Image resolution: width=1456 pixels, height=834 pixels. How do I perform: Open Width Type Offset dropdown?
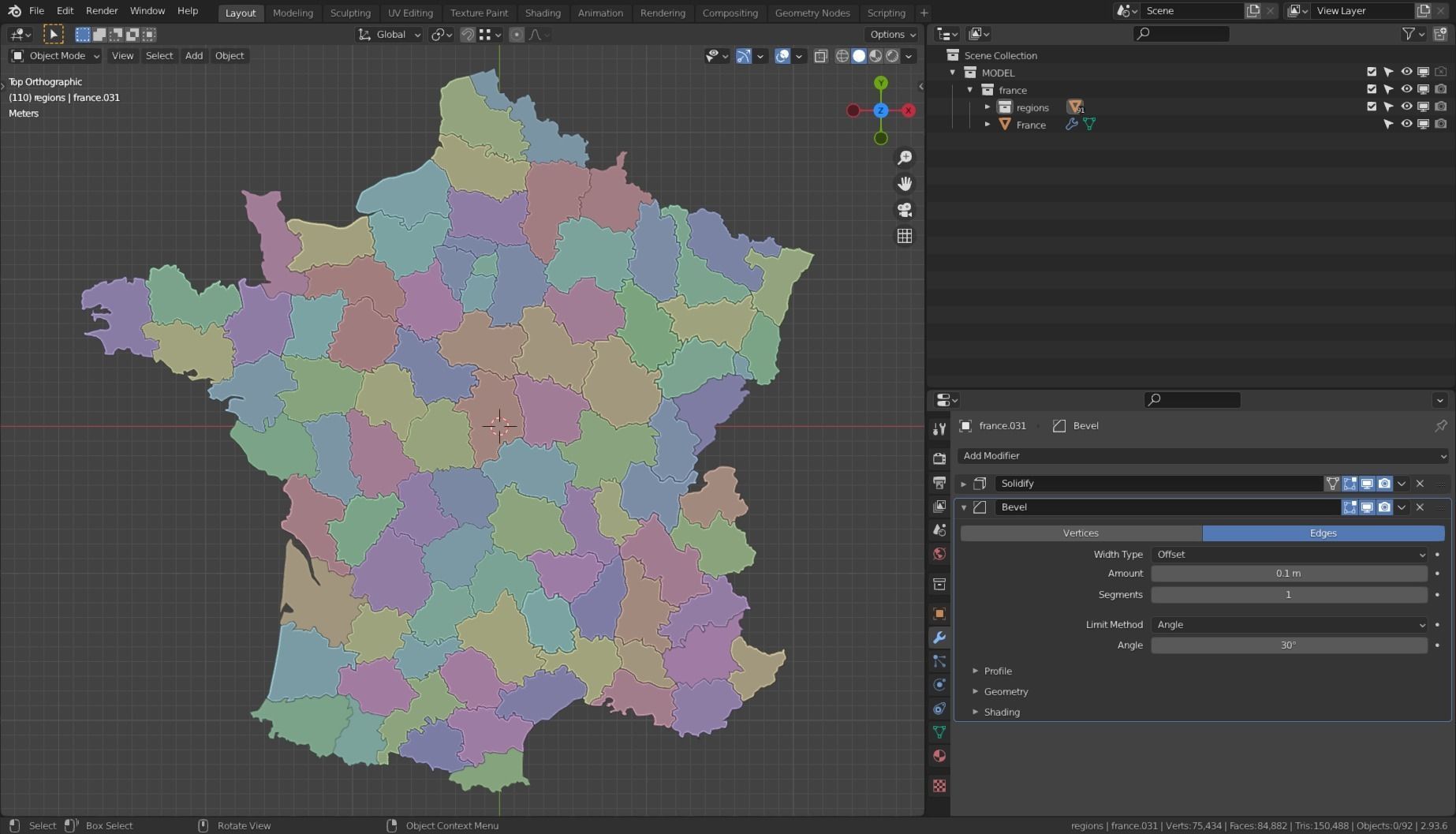tap(1290, 555)
